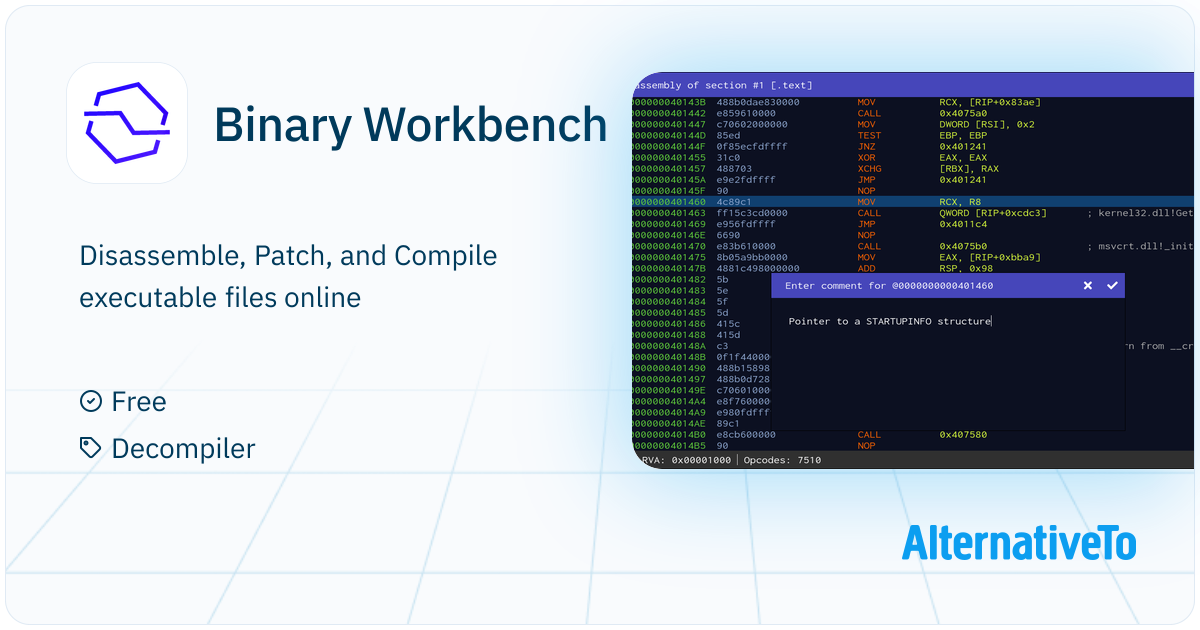
Task: Click opcode bytes 89c1
Action: [728, 423]
